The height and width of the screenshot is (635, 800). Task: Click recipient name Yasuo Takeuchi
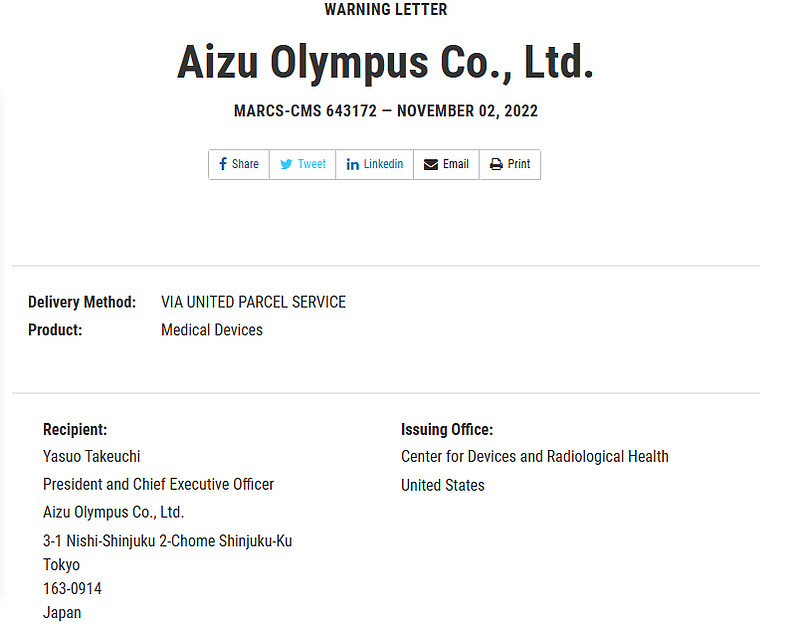coord(91,456)
